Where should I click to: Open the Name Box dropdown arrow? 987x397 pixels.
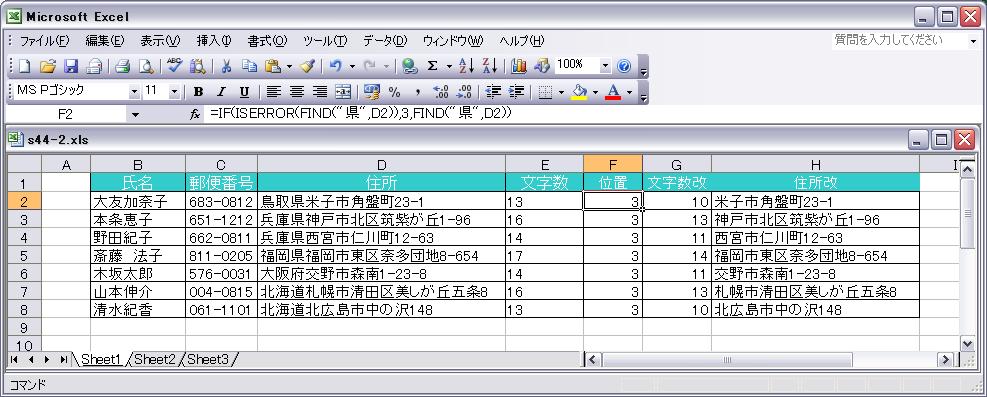pyautogui.click(x=135, y=115)
